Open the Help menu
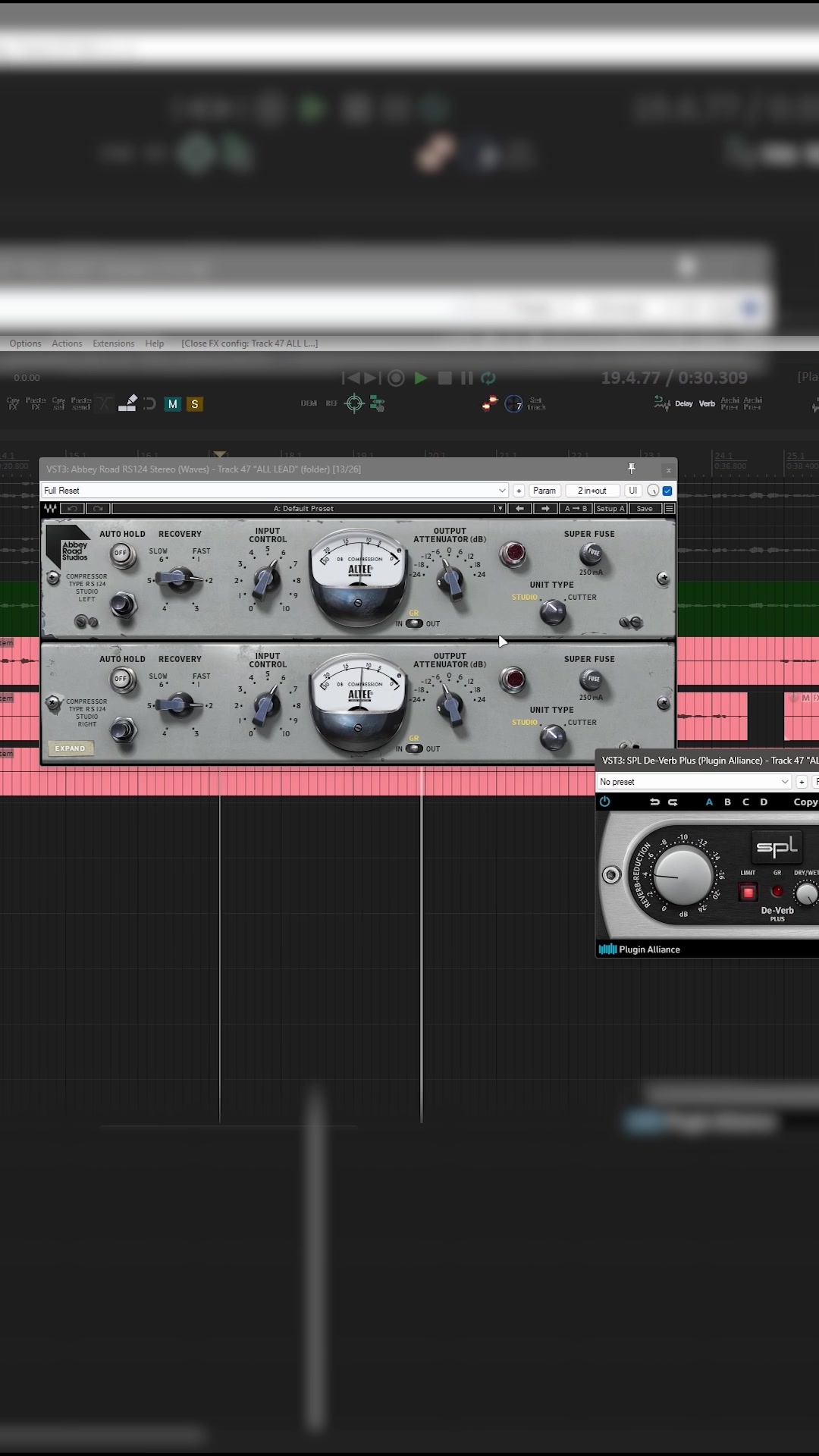The width and height of the screenshot is (819, 1456). (x=155, y=344)
